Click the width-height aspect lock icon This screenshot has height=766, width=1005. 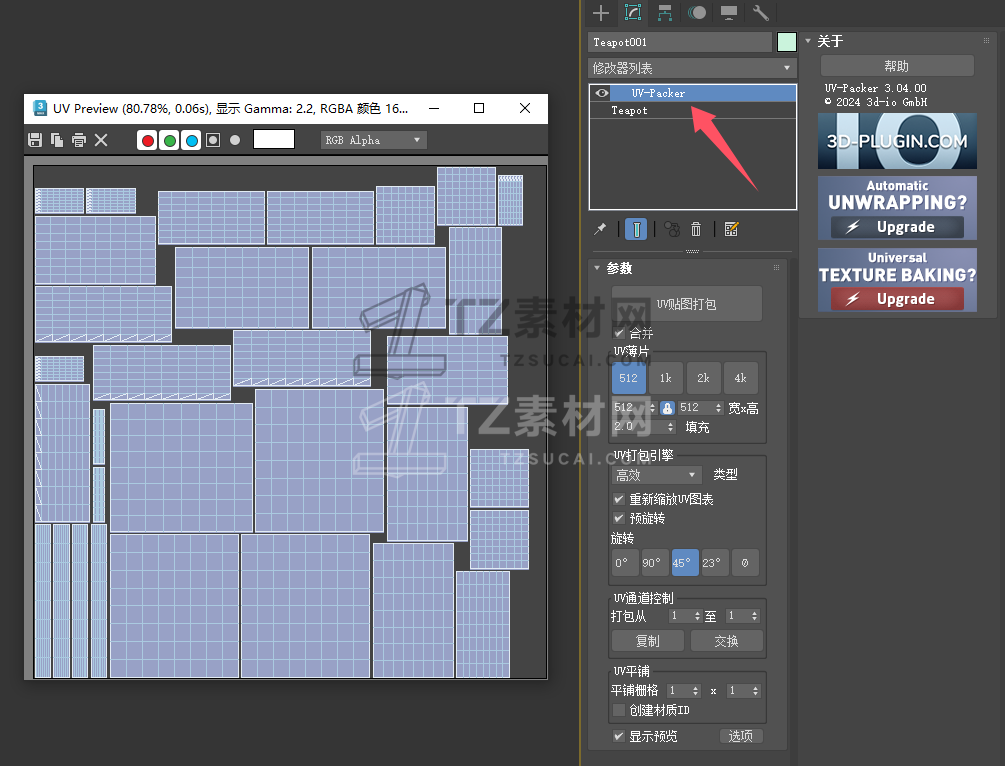click(667, 408)
